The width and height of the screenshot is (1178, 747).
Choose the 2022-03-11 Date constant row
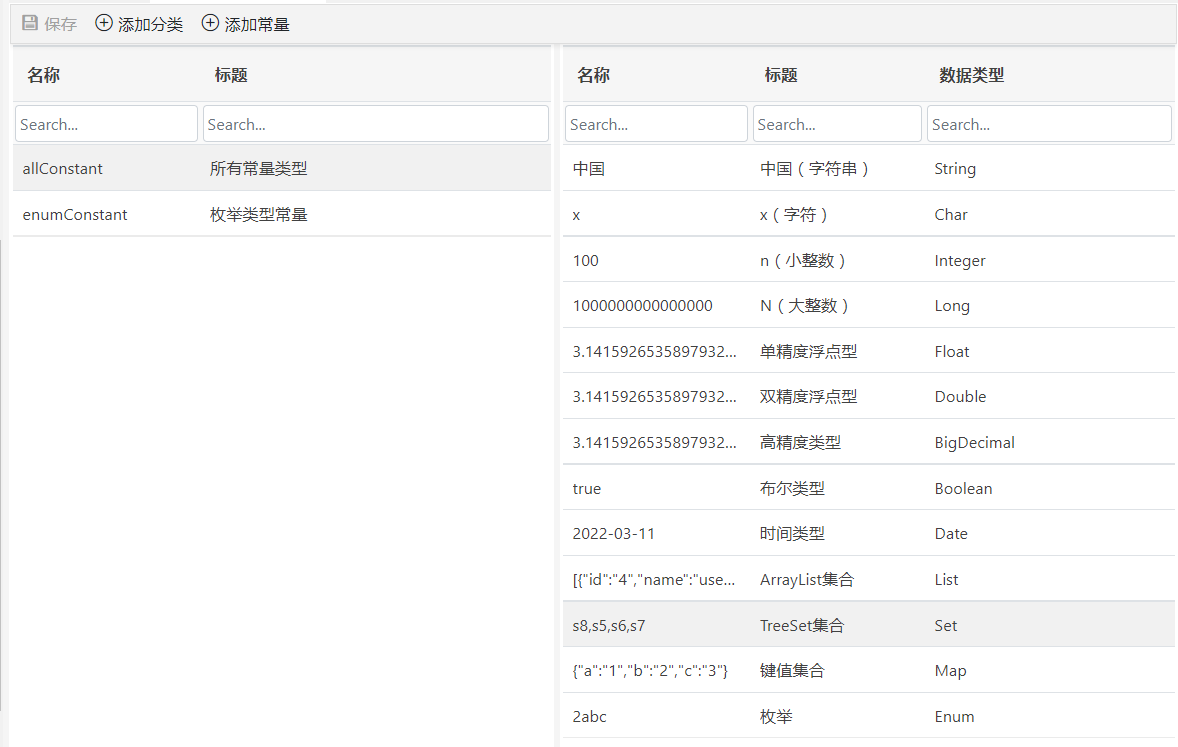coord(868,534)
